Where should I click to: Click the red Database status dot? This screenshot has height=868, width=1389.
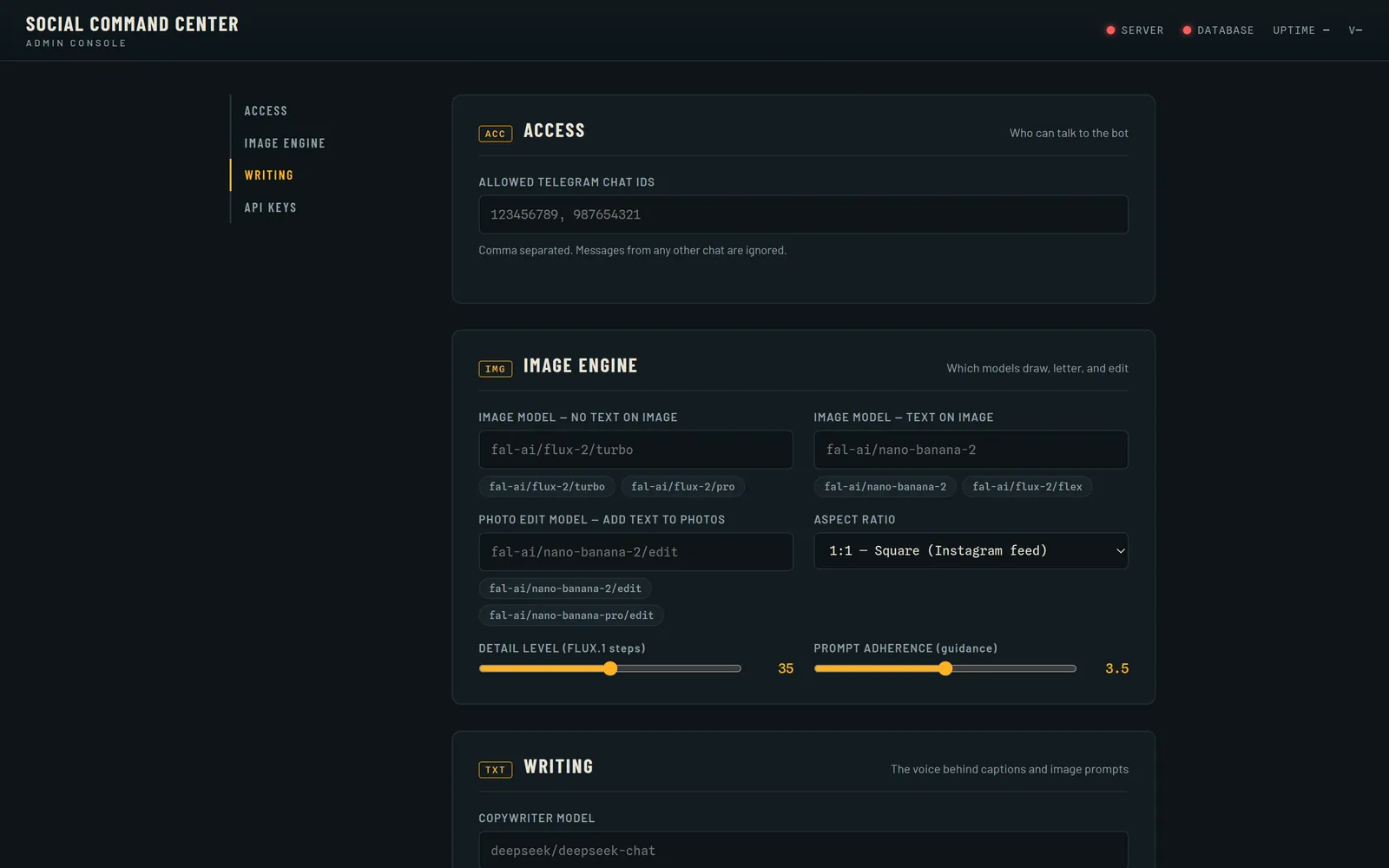[x=1187, y=30]
